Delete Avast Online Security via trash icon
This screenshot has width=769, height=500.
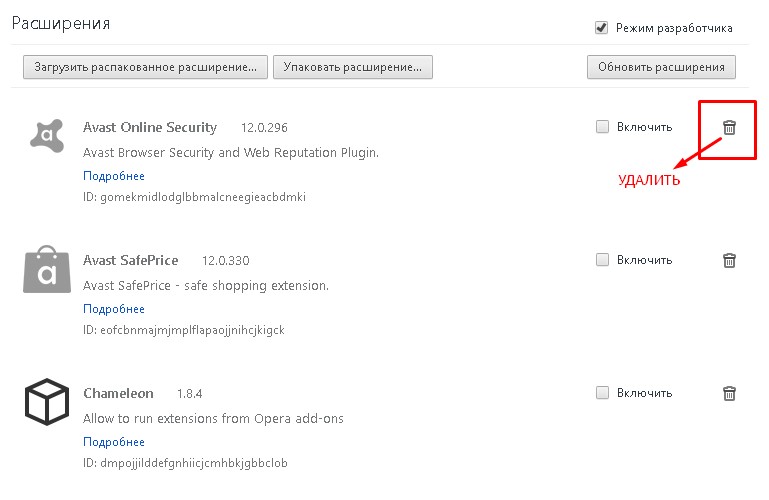[729, 127]
